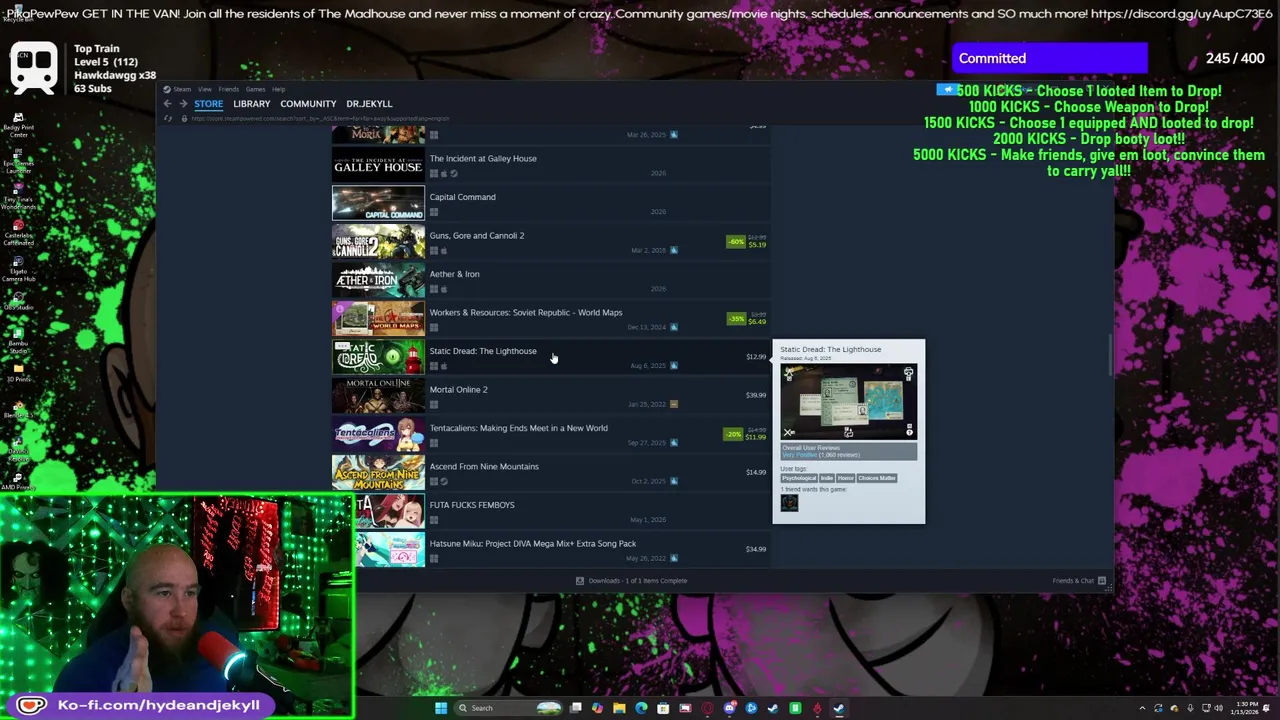Image resolution: width=1280 pixels, height=720 pixels.
Task: Click the Psychological user tag
Action: tap(799, 478)
